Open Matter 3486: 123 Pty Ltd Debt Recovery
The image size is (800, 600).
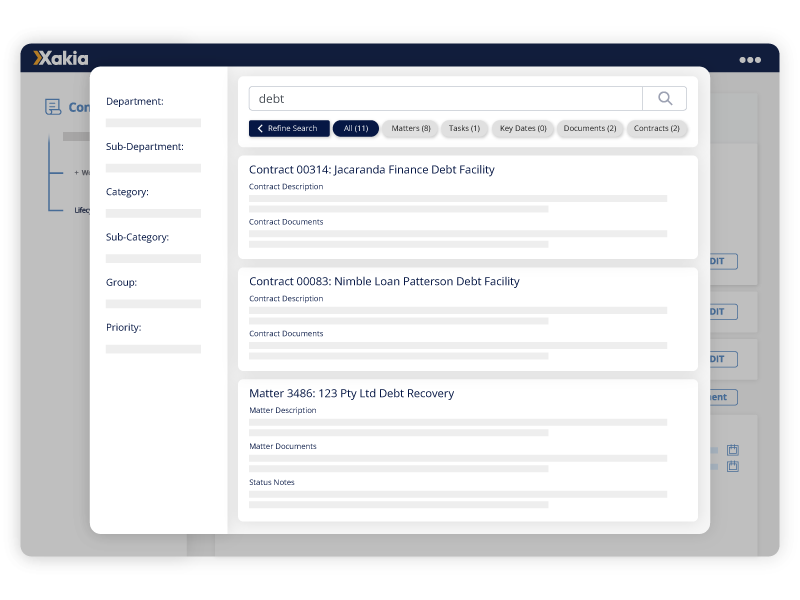[352, 393]
